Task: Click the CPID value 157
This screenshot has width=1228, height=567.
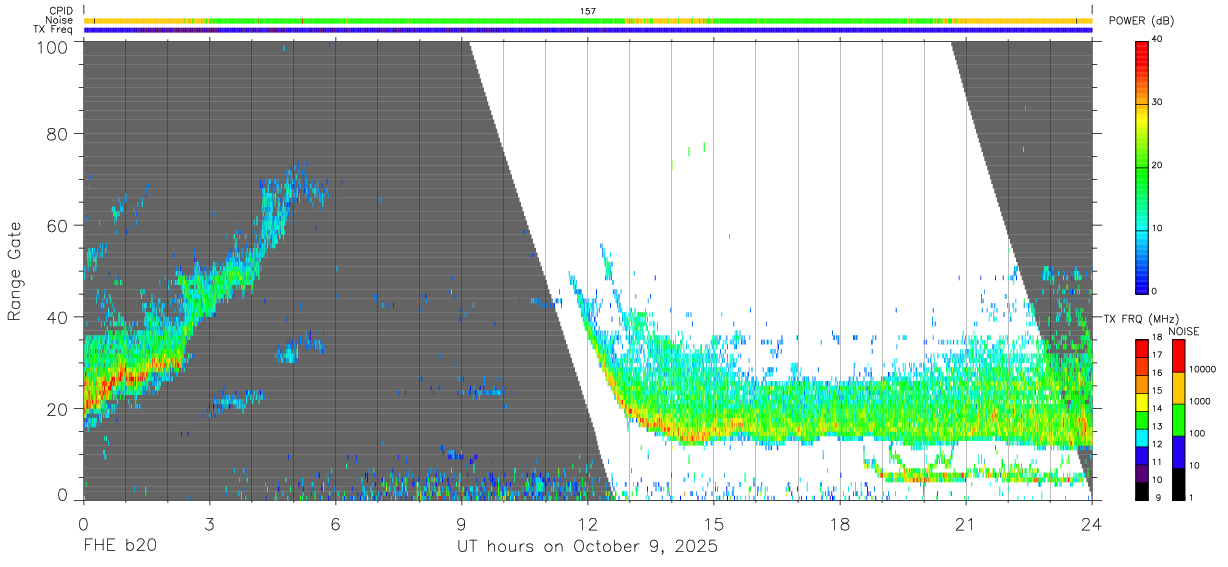Action: 588,11
